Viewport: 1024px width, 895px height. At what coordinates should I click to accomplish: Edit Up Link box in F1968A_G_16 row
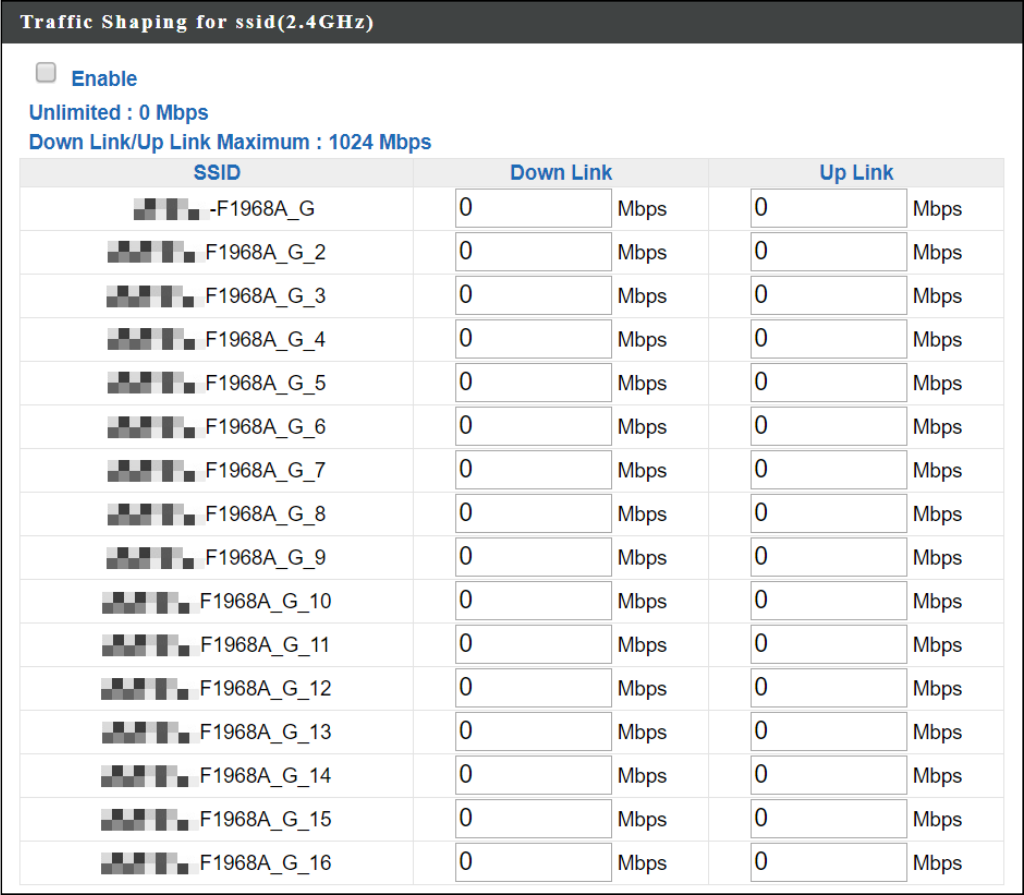pos(828,862)
